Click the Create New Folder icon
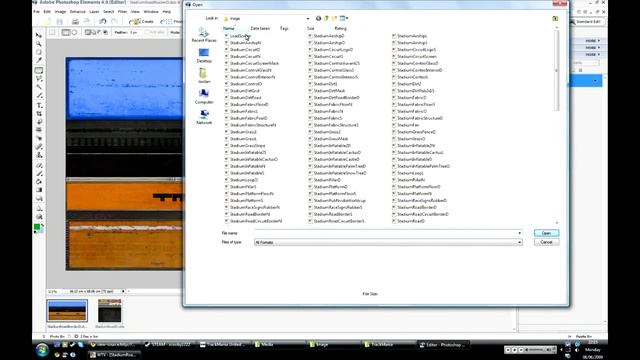 334,18
